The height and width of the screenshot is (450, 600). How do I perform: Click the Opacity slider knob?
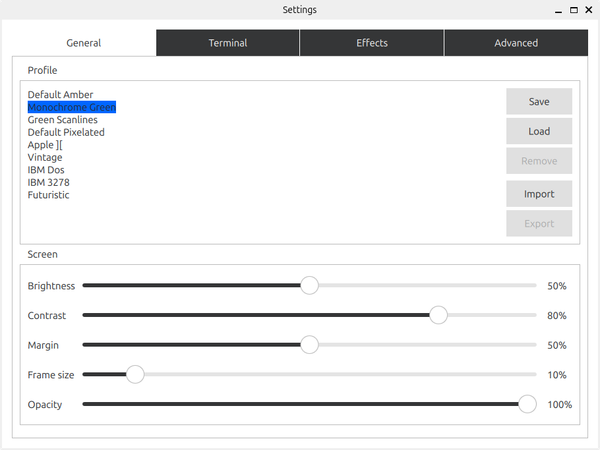[x=527, y=404]
